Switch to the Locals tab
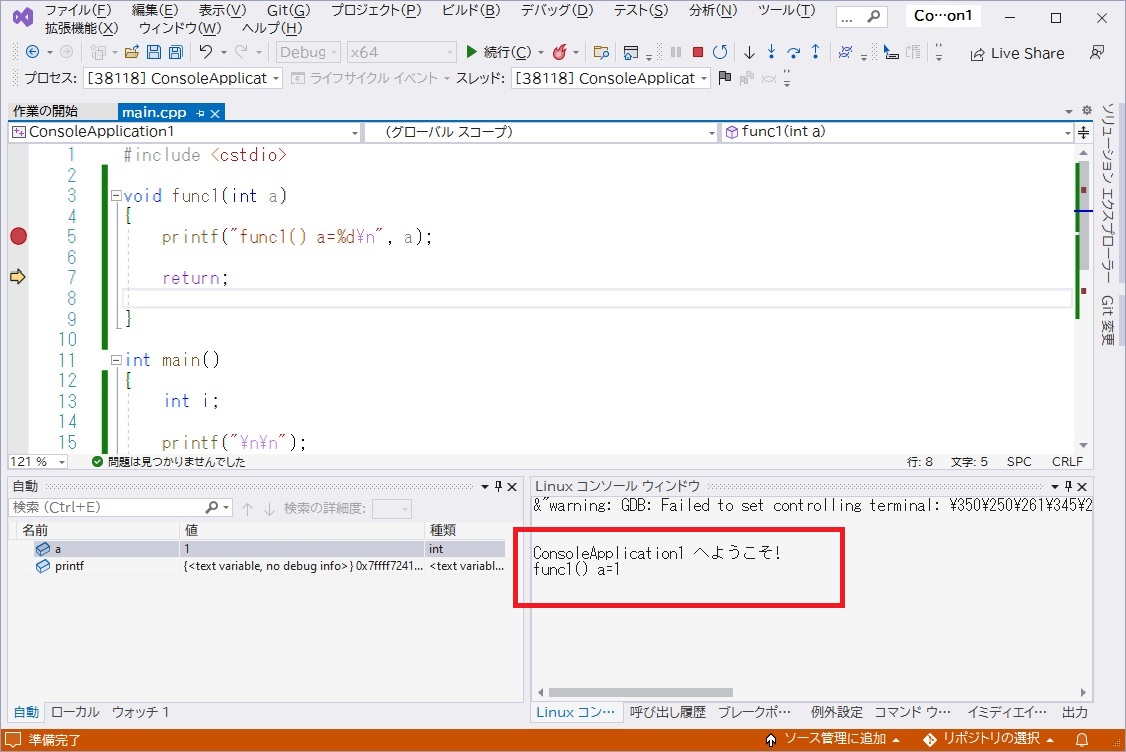Viewport: 1126px width, 752px height. click(75, 712)
